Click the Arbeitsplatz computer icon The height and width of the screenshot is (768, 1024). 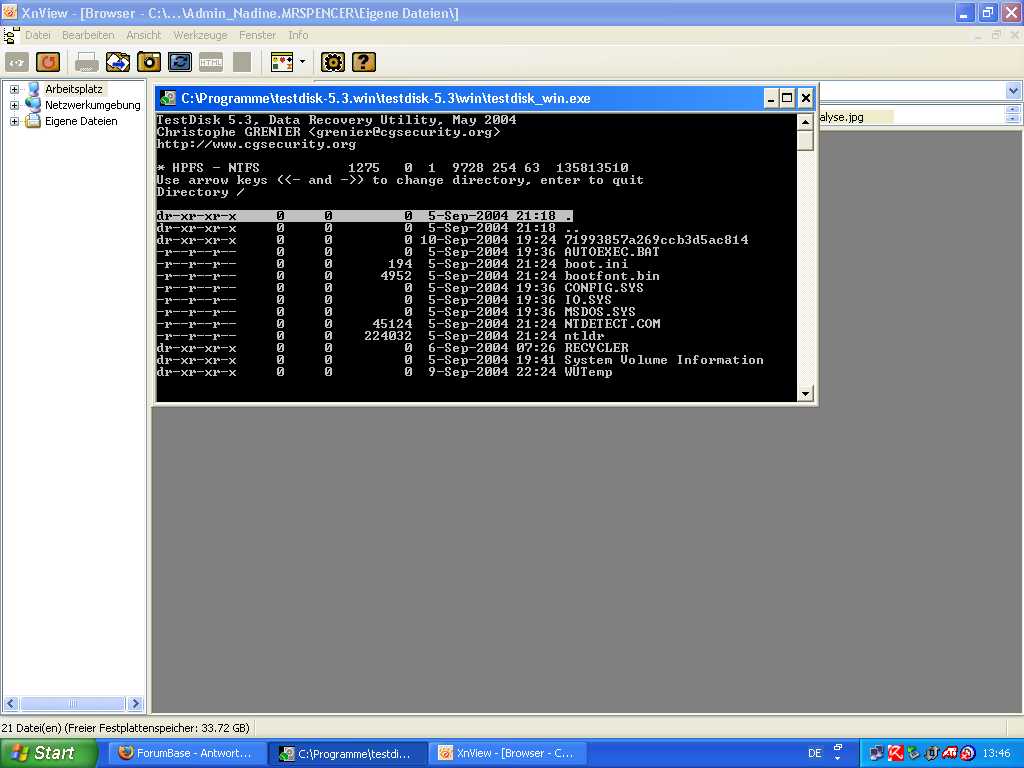(33, 89)
